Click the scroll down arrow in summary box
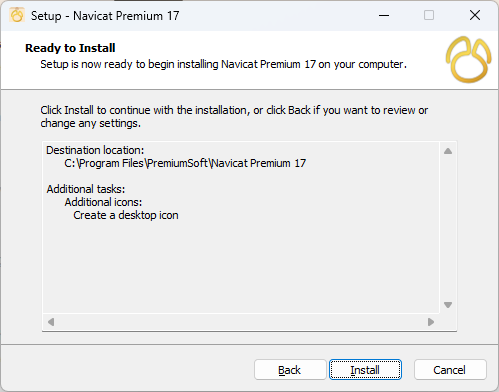Image resolution: width=499 pixels, height=392 pixels. click(448, 305)
